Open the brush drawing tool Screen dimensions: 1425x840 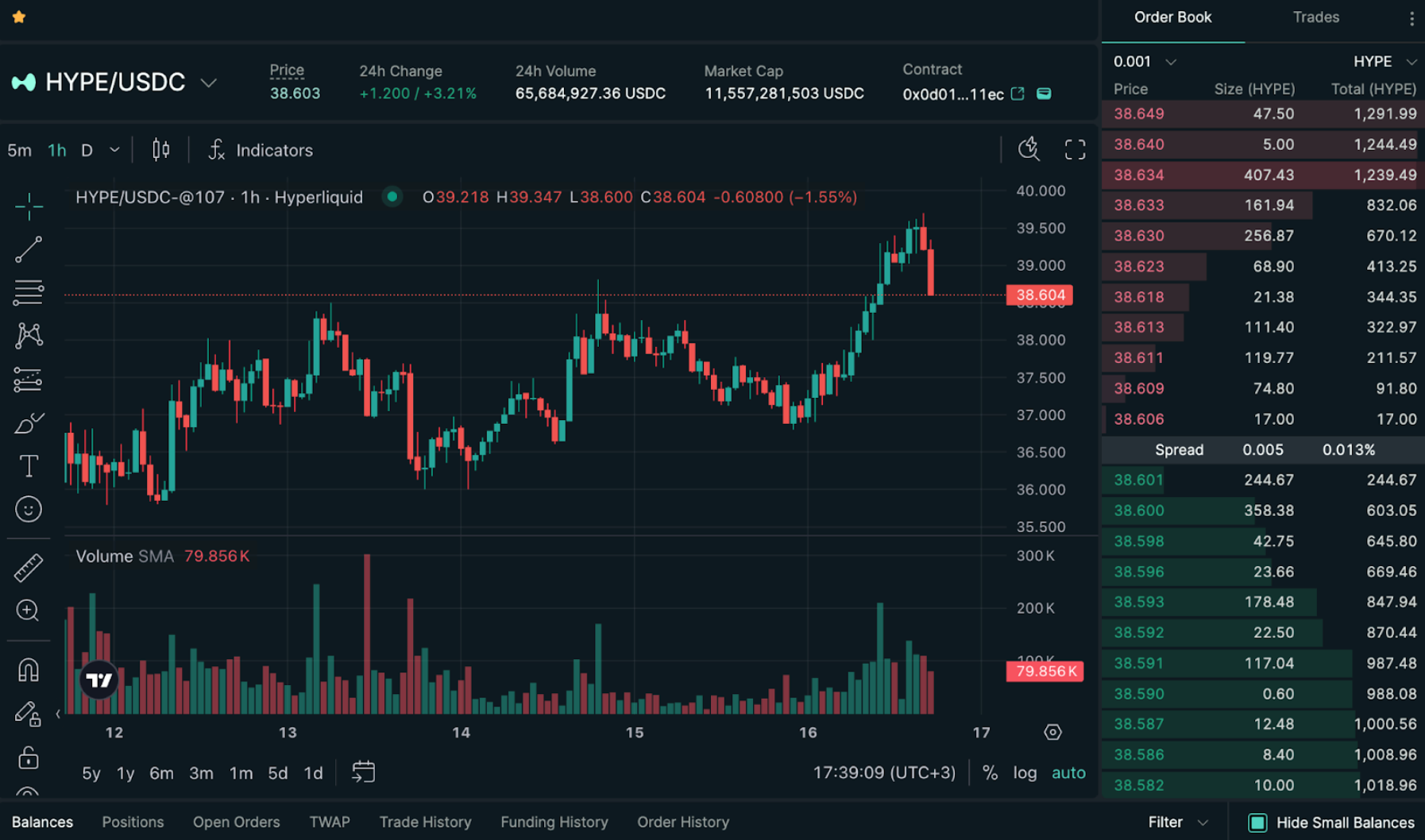[28, 422]
